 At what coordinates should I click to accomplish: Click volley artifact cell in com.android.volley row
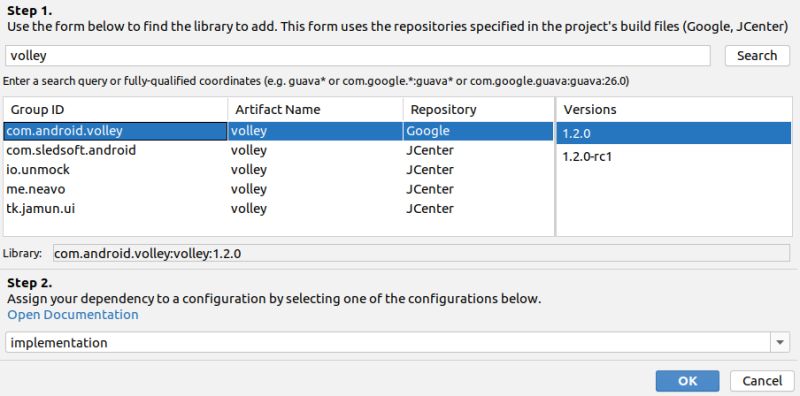315,131
